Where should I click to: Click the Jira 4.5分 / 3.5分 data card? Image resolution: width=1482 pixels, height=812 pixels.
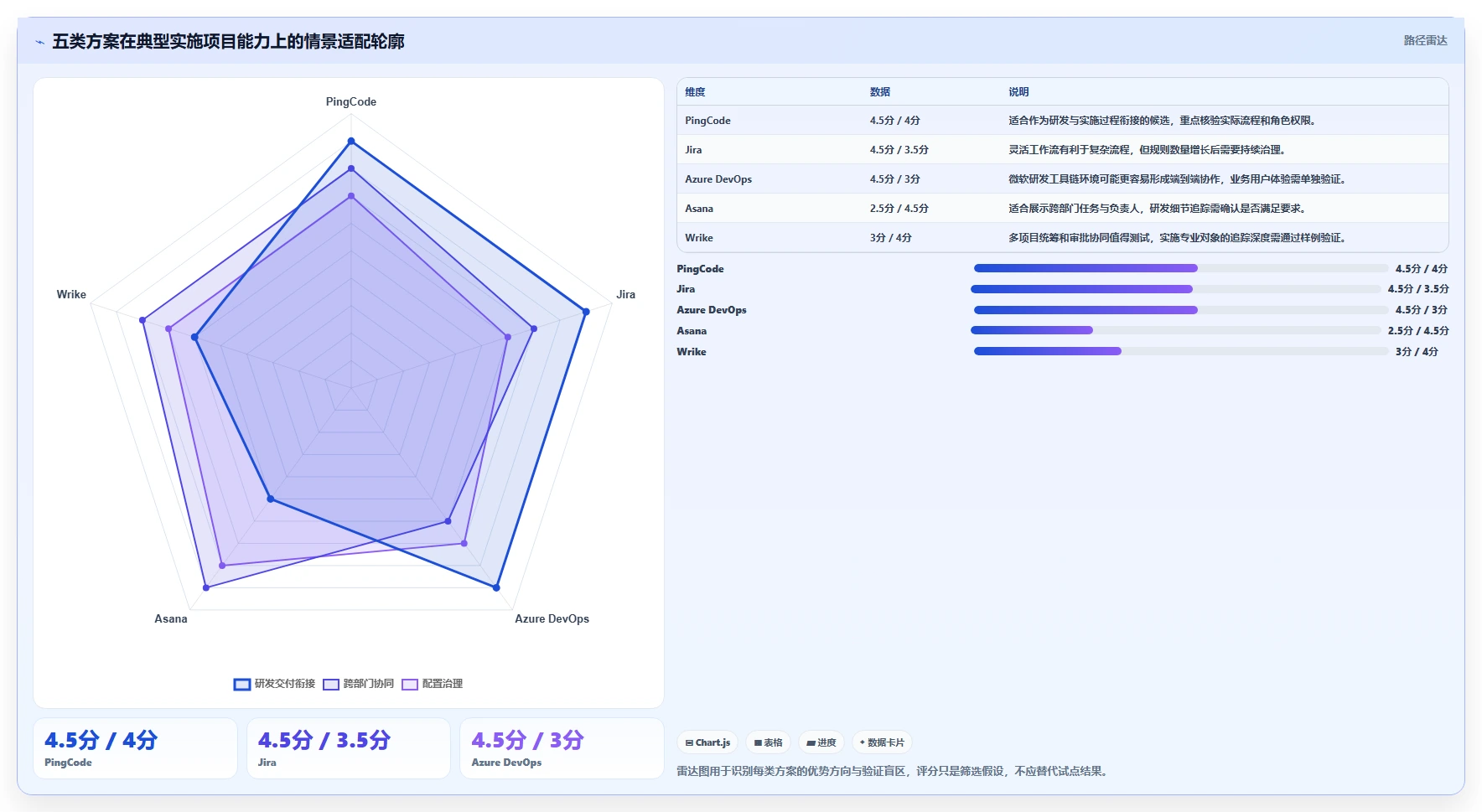point(349,748)
